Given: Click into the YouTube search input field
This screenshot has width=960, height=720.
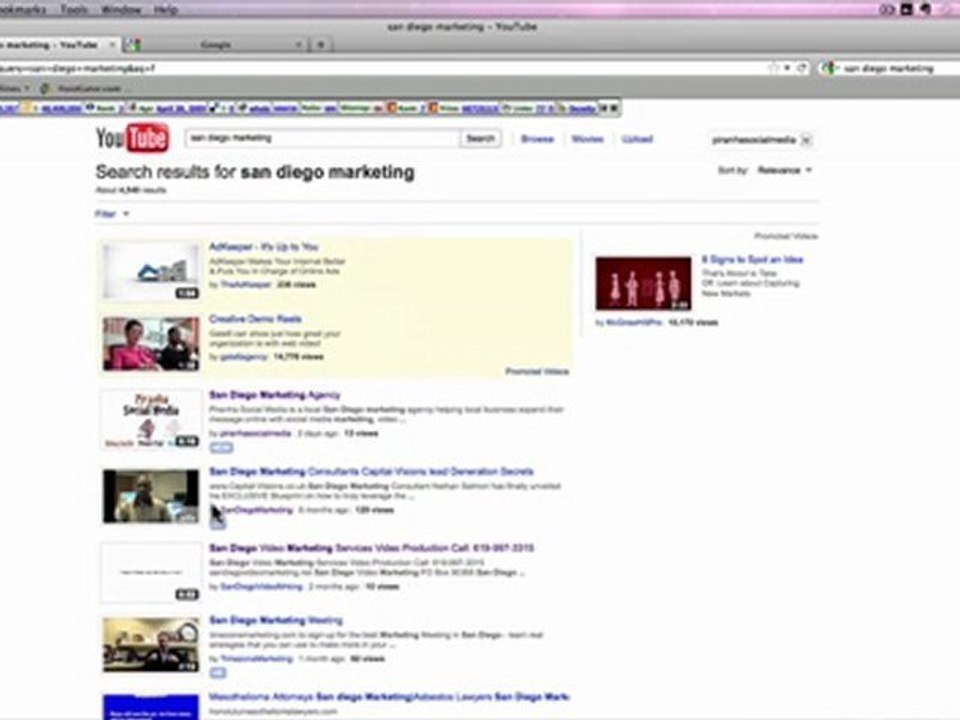Looking at the screenshot, I should (x=323, y=138).
